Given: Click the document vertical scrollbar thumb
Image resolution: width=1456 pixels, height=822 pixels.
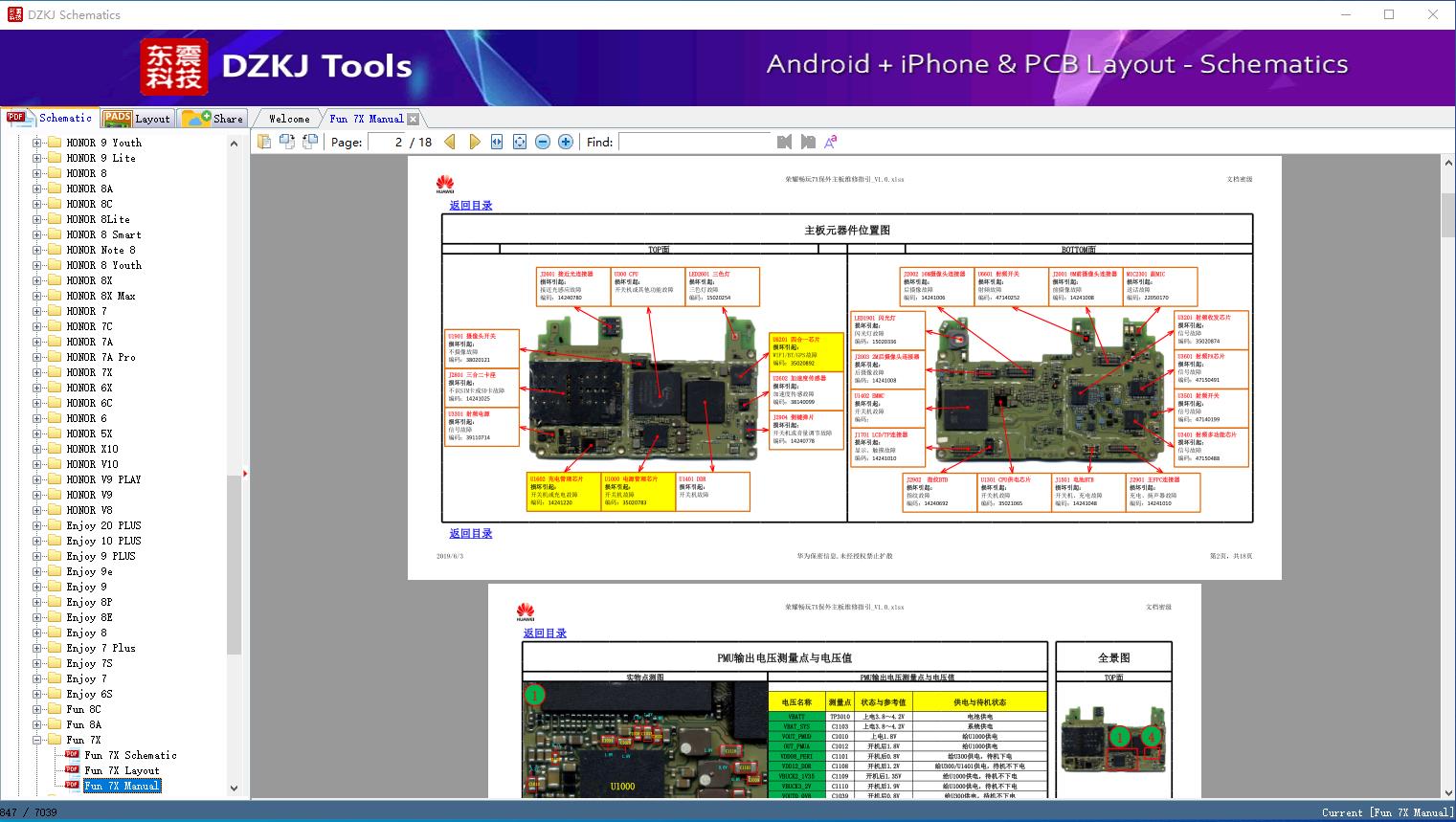Looking at the screenshot, I should click(x=1448, y=214).
